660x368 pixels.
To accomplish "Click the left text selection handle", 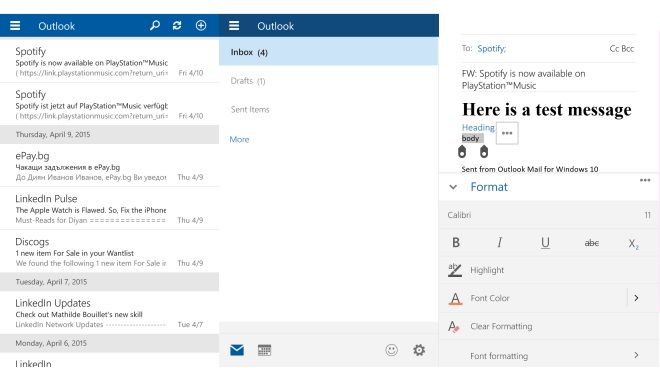I will pyautogui.click(x=462, y=152).
